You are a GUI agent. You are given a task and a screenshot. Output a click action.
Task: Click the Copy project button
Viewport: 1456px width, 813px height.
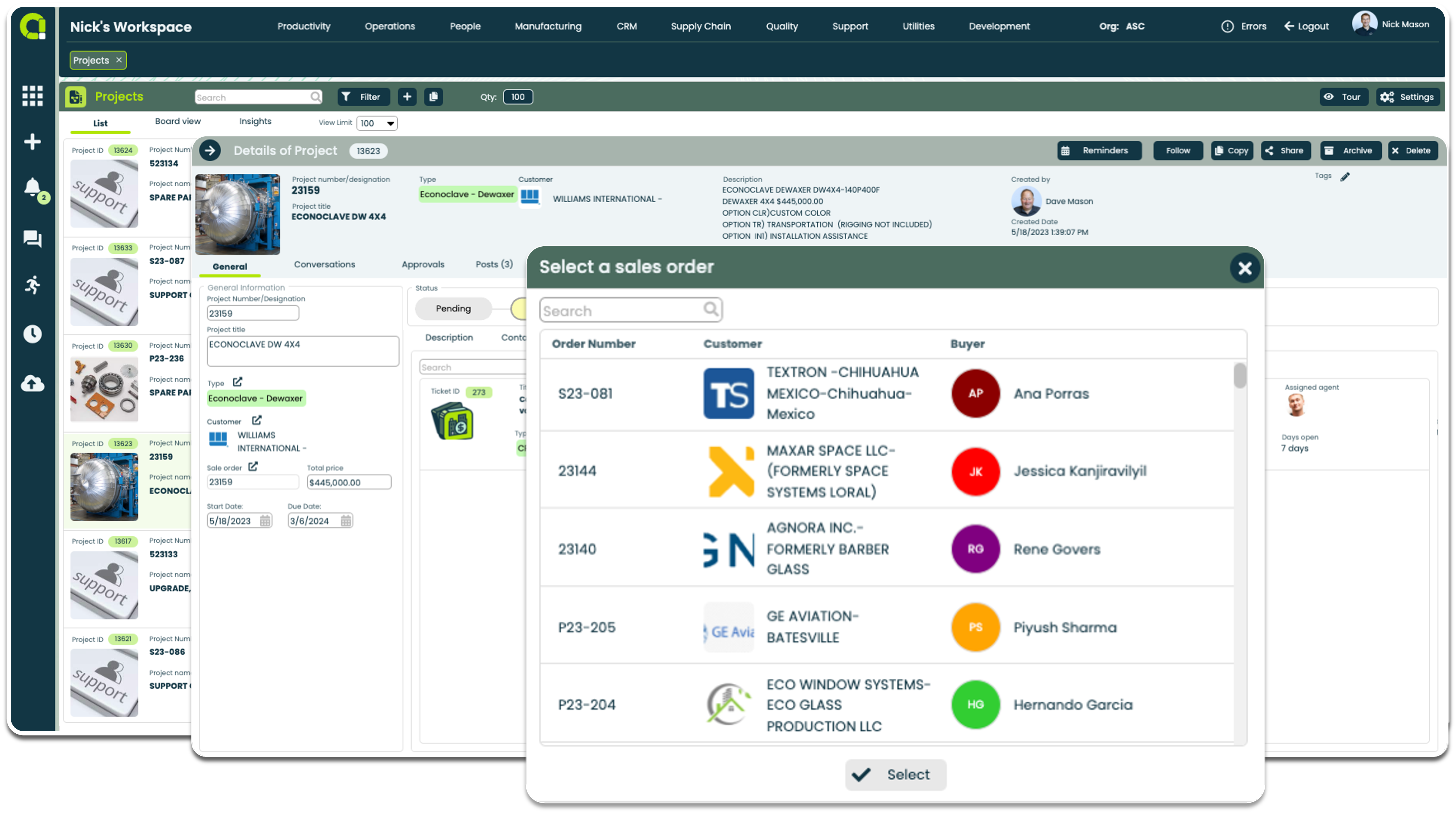click(x=1232, y=150)
